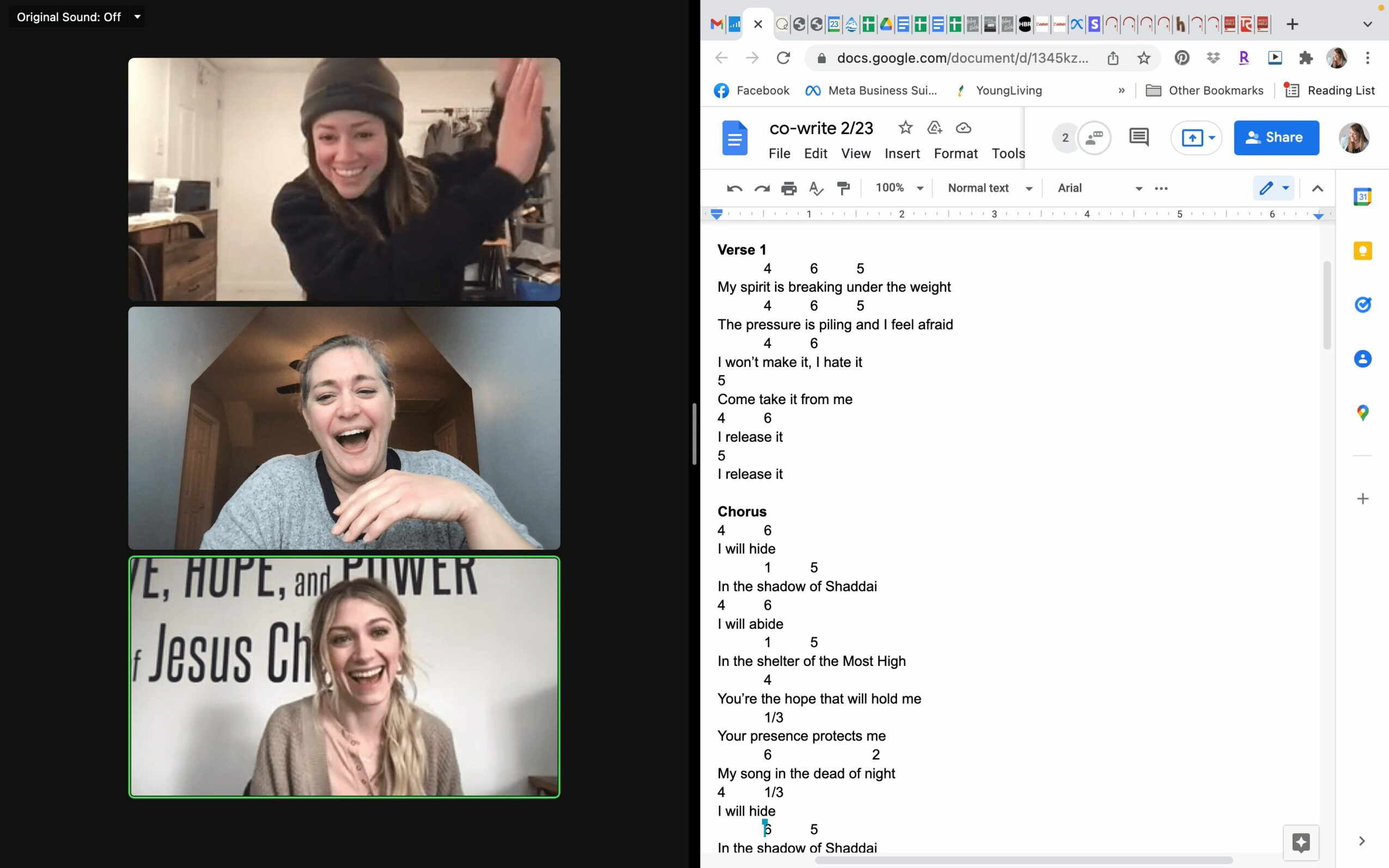This screenshot has width=1389, height=868.
Task: Open the Google Docs home icon
Action: pyautogui.click(x=734, y=138)
